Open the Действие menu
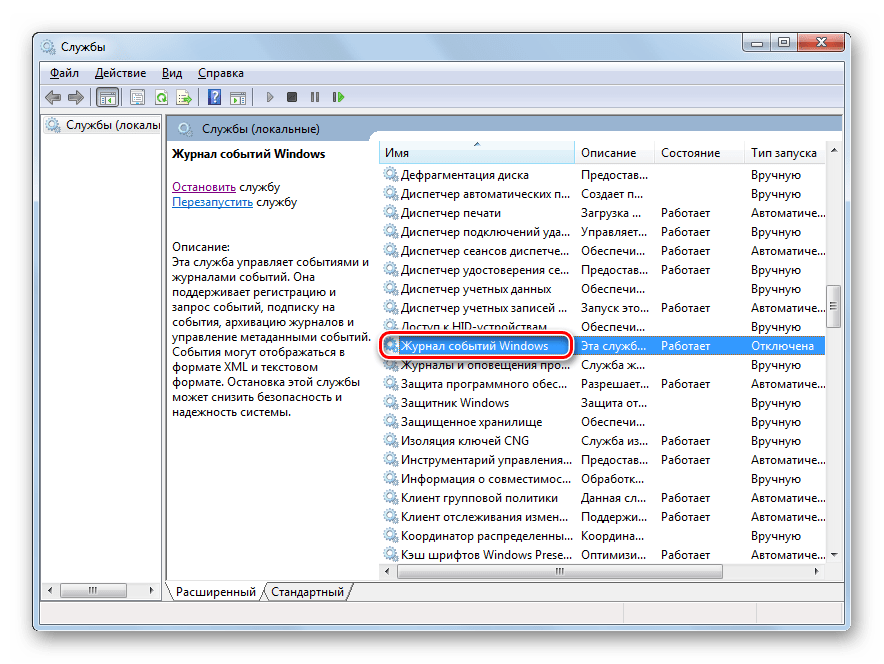Image resolution: width=884 pixels, height=664 pixels. (121, 72)
